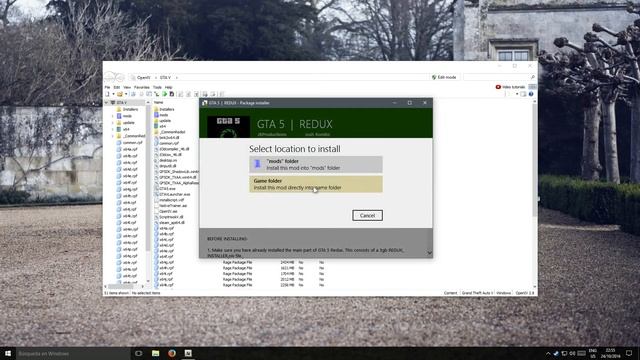Expand the mods node in folder tree

(113, 116)
